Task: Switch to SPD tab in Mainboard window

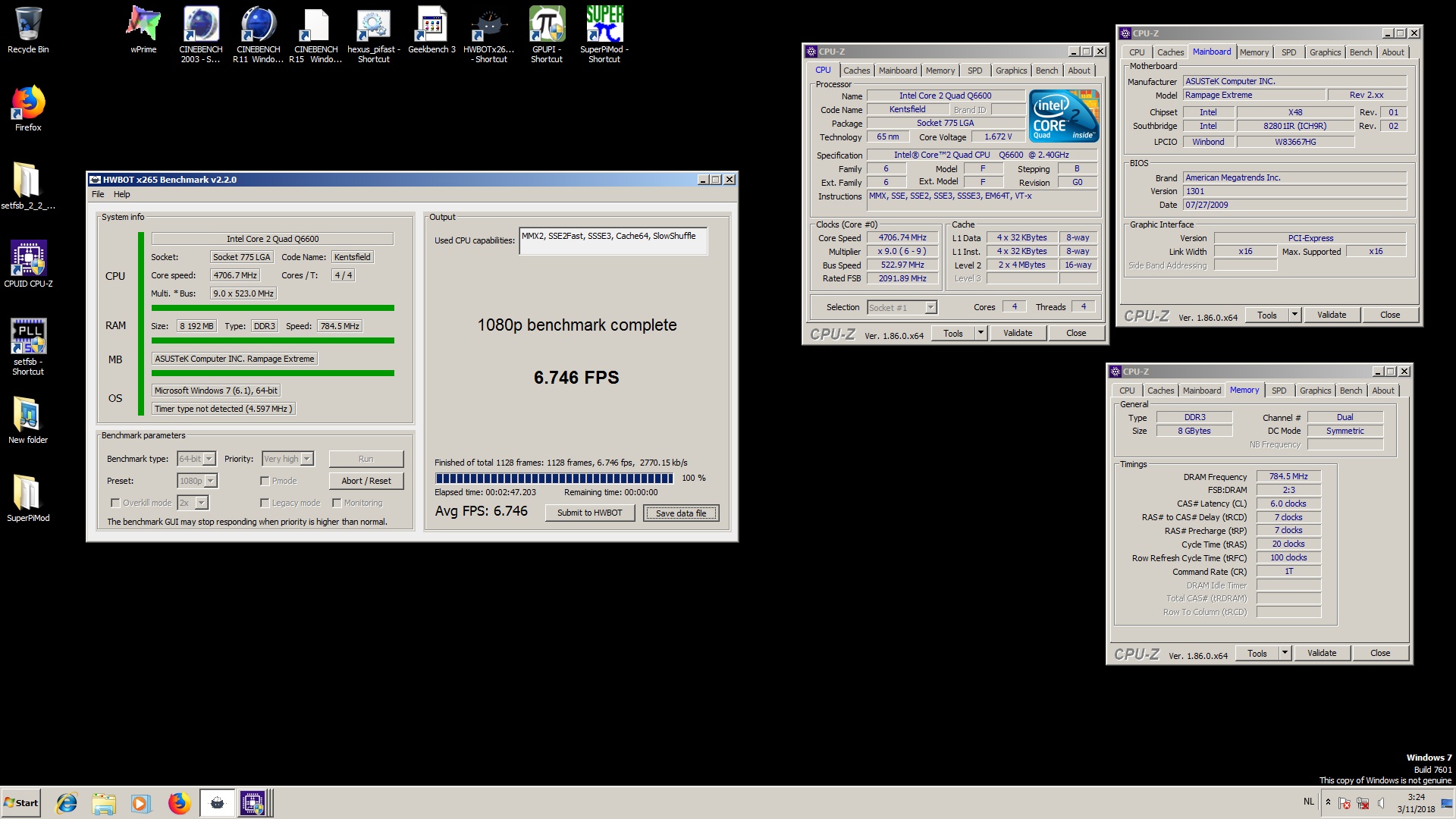Action: (1288, 52)
